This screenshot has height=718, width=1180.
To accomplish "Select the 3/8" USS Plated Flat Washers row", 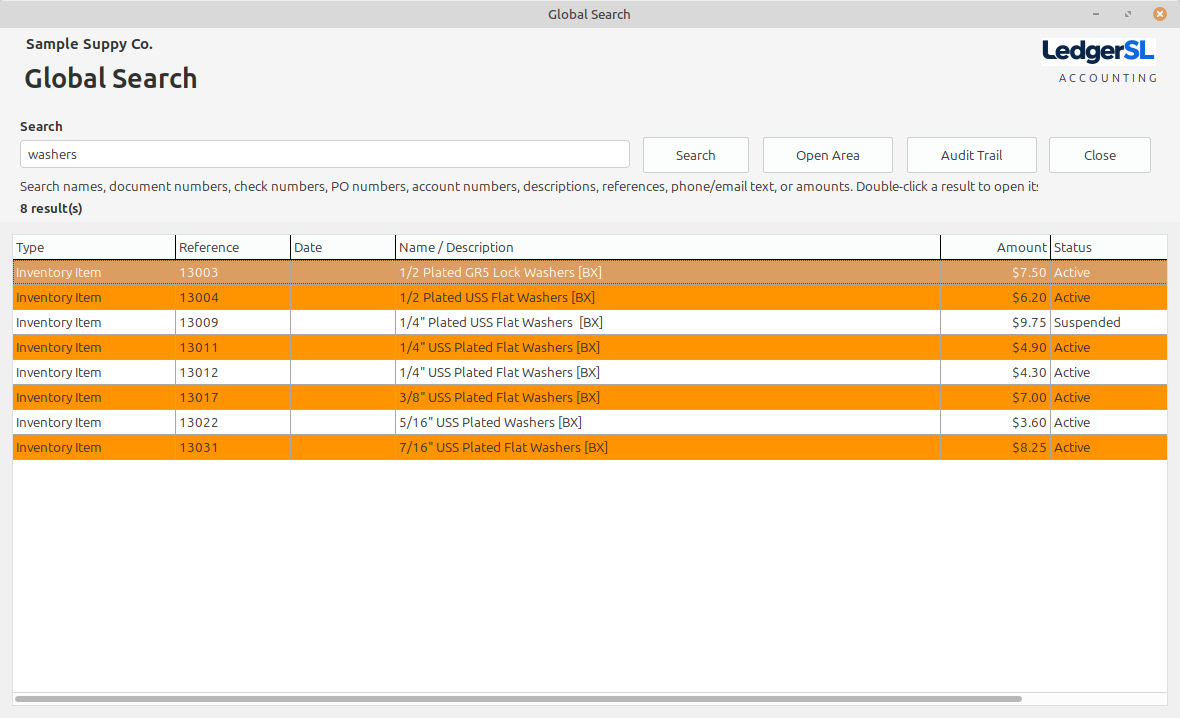I will pos(590,397).
